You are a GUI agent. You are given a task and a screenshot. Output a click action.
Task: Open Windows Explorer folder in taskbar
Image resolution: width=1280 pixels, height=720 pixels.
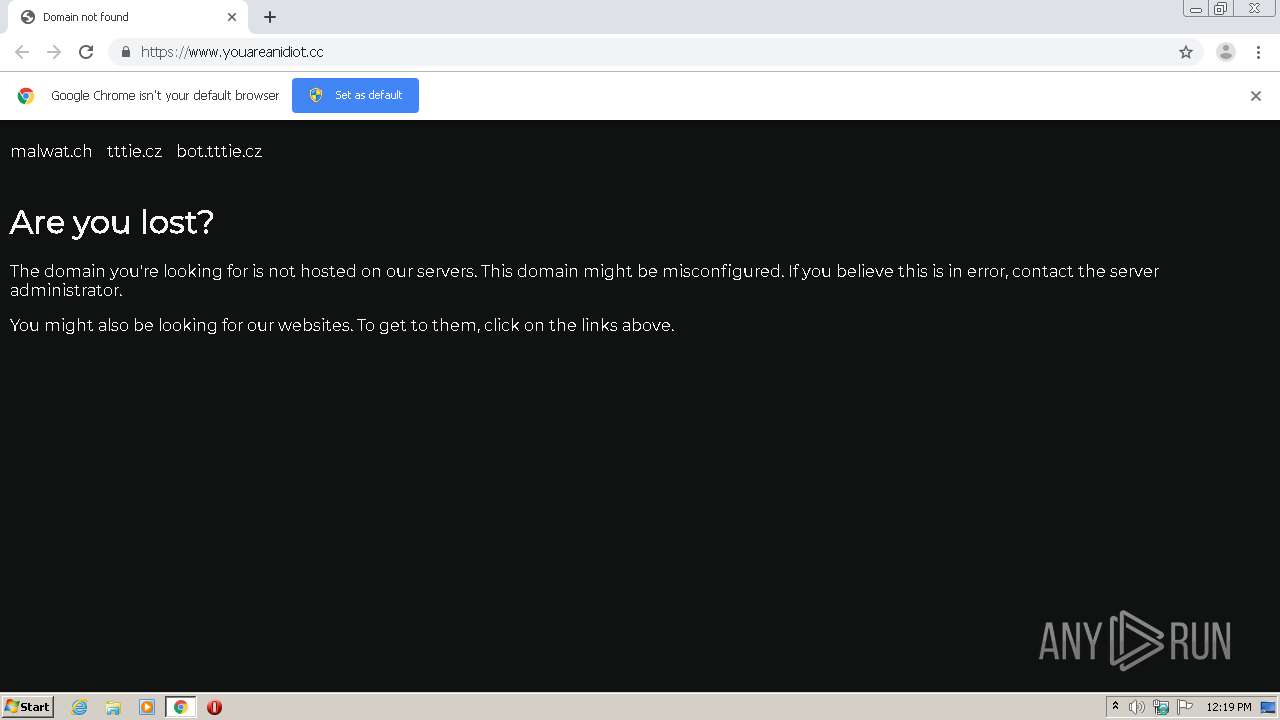113,707
